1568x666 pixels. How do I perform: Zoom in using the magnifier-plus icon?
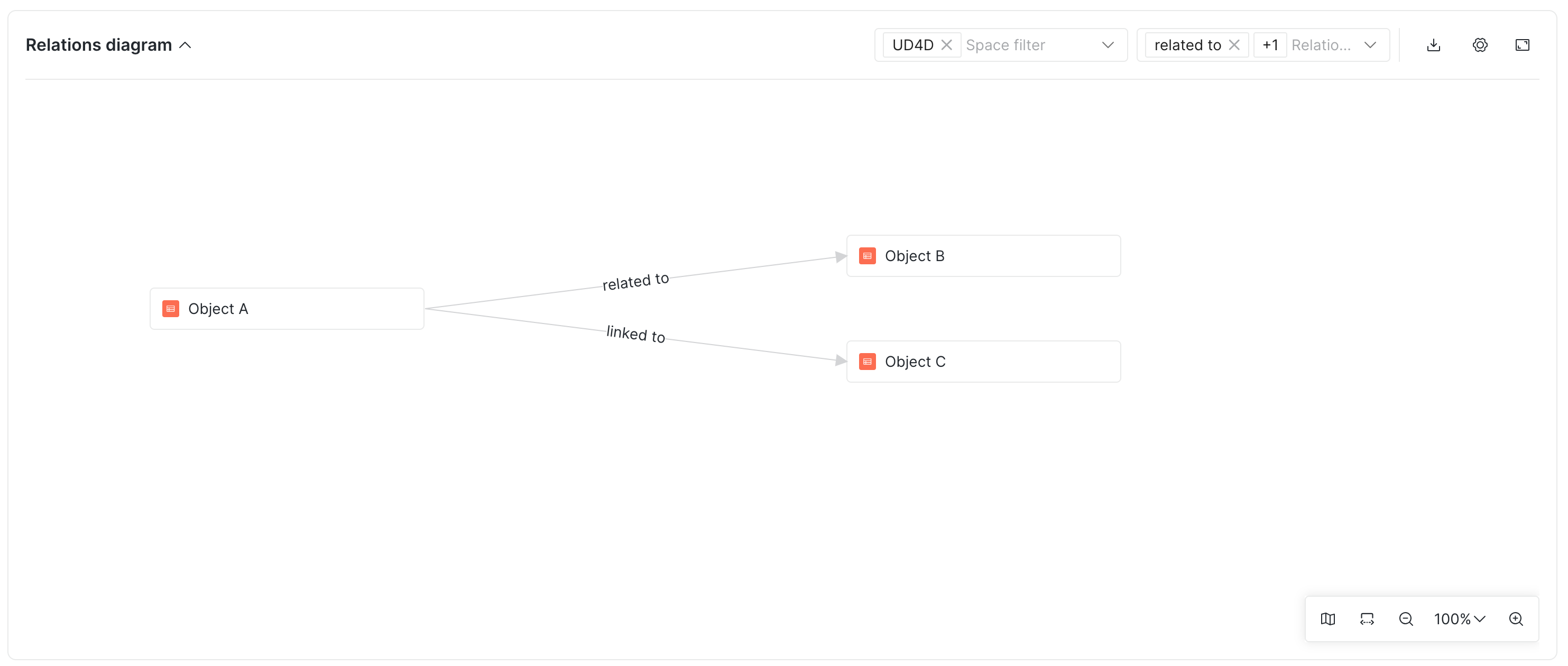1516,619
